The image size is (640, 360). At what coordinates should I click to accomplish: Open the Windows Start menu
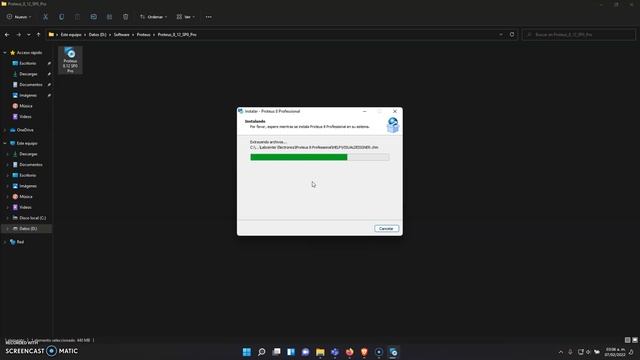(247, 352)
